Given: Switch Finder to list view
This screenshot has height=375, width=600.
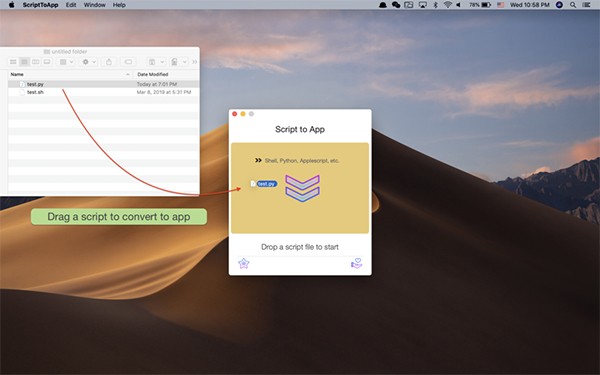Looking at the screenshot, I should [24, 62].
